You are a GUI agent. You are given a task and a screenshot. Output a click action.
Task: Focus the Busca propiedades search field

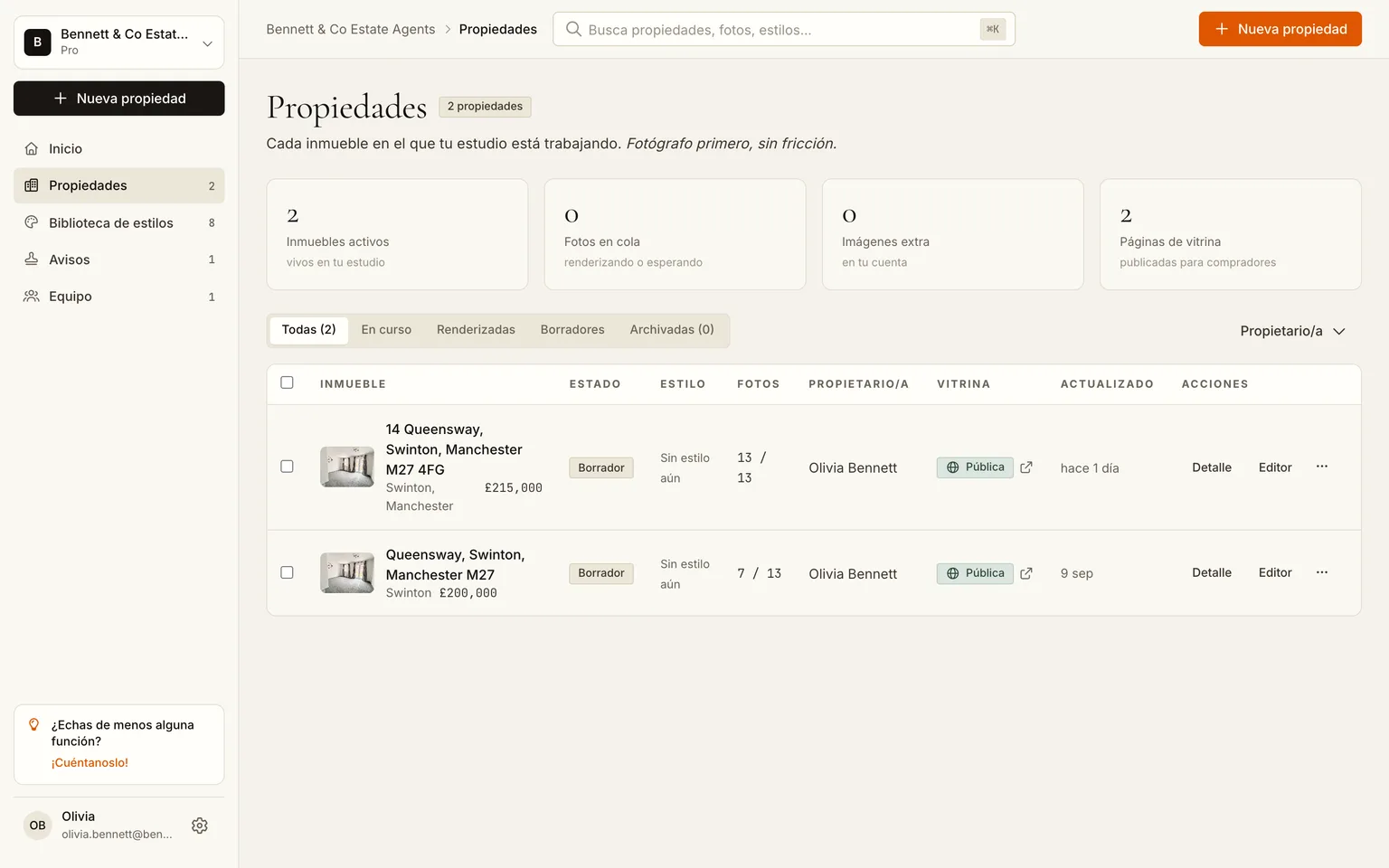[783, 29]
